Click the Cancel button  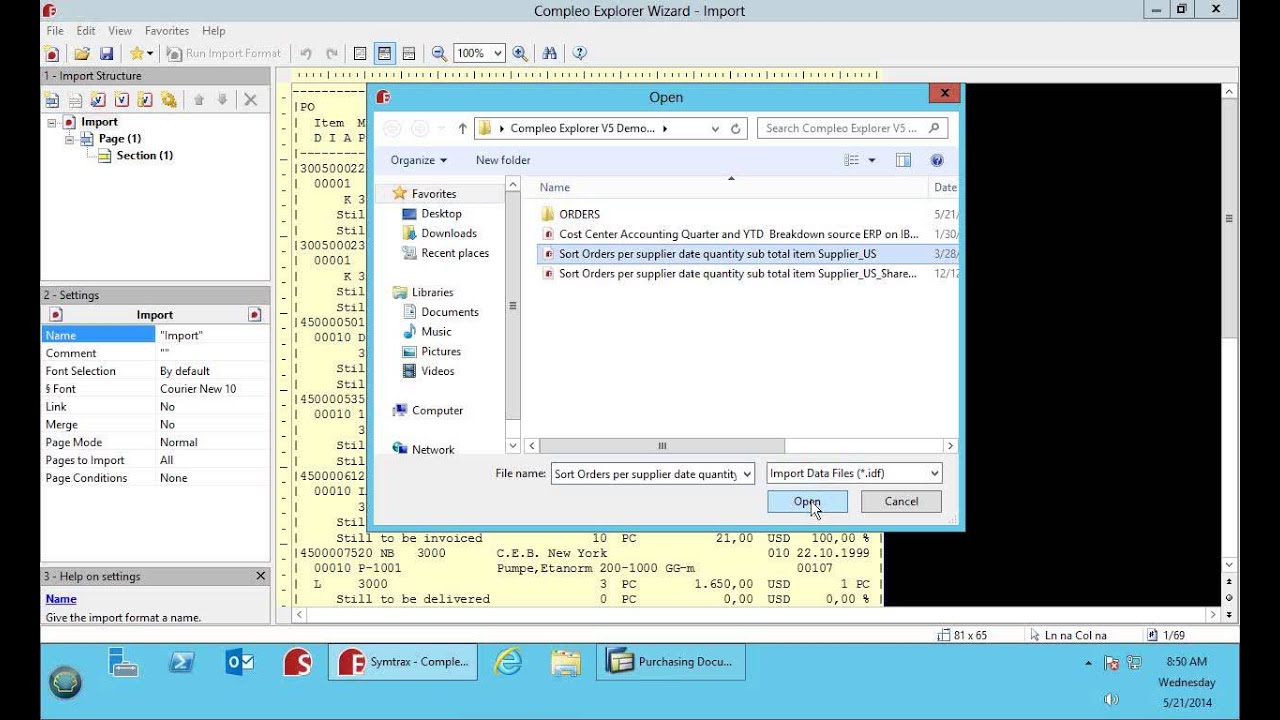901,501
